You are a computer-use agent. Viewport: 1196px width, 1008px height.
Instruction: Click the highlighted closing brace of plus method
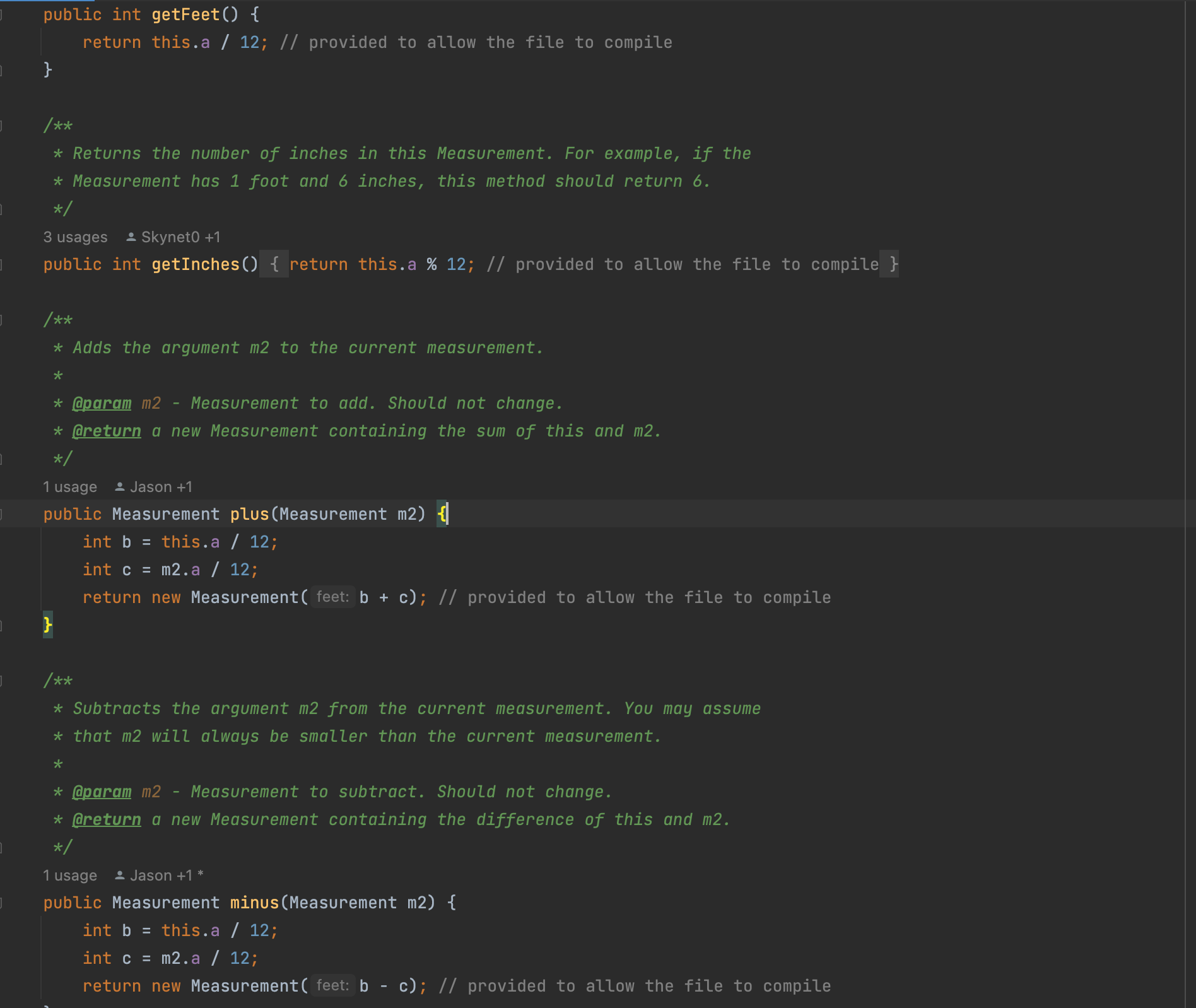click(x=48, y=625)
